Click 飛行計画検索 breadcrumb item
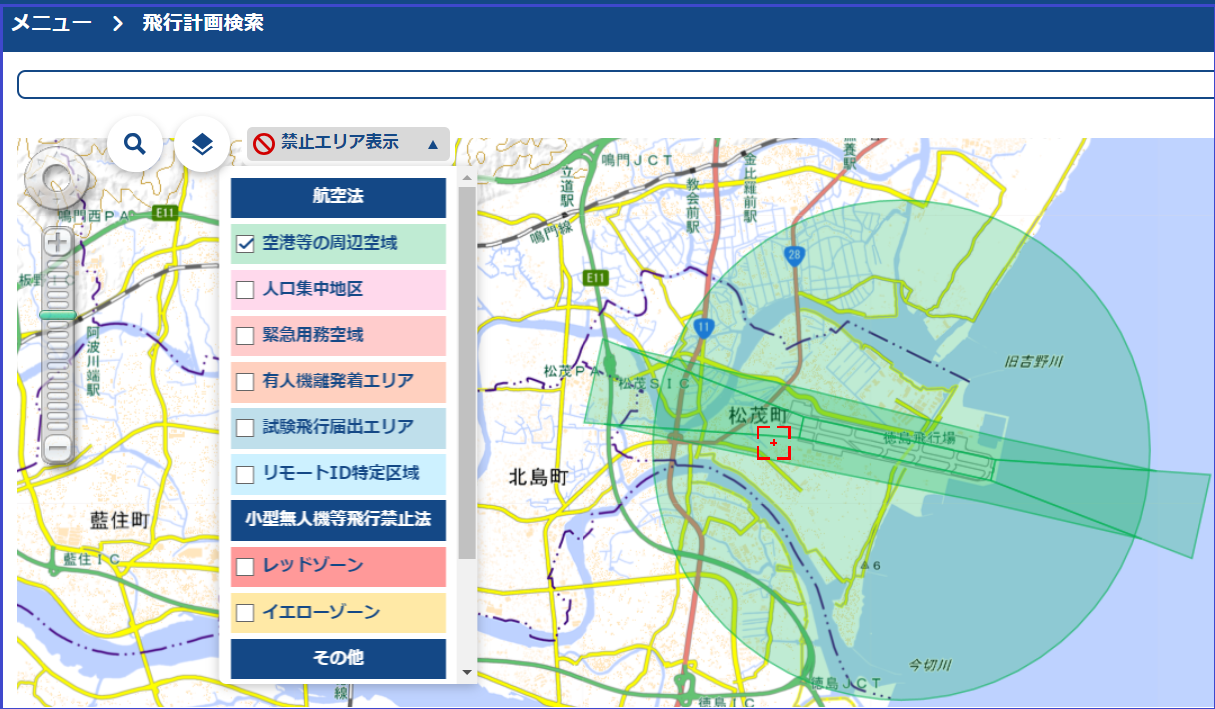Viewport: 1215px width, 709px height. pyautogui.click(x=203, y=23)
